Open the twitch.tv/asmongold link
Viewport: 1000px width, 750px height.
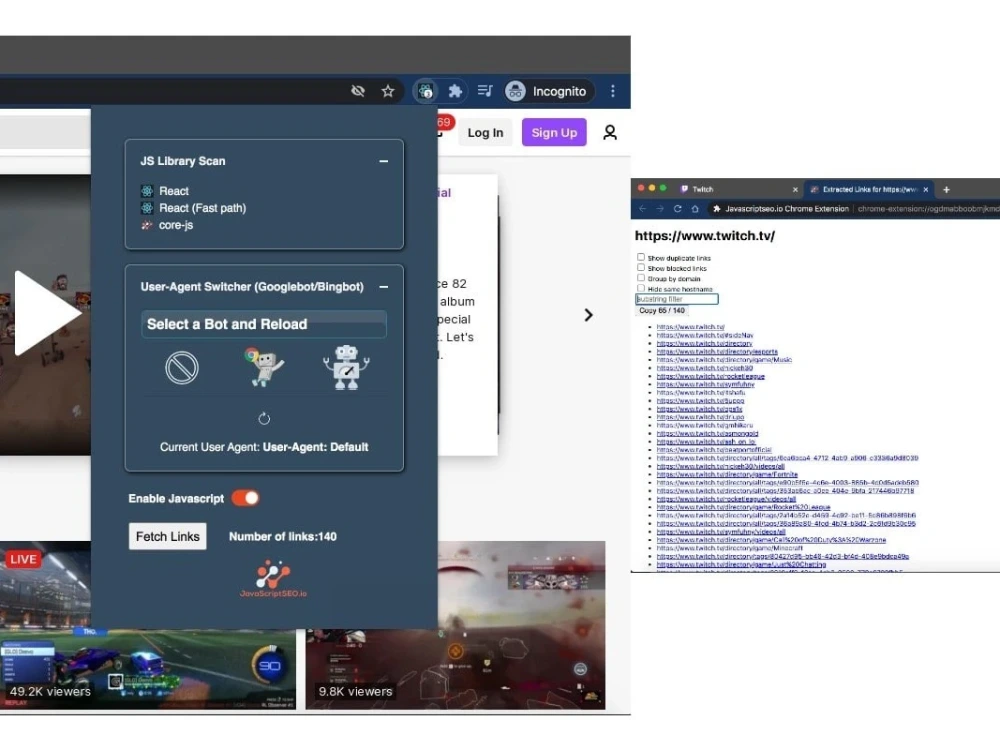pyautogui.click(x=707, y=434)
